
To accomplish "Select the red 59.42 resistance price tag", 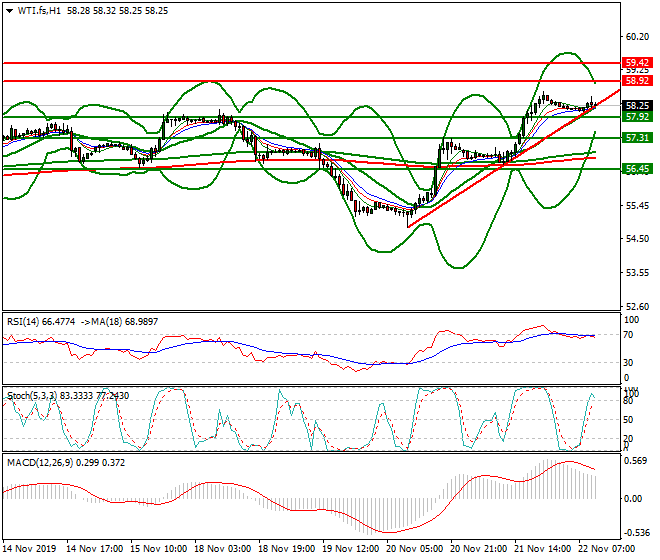I will [637, 62].
